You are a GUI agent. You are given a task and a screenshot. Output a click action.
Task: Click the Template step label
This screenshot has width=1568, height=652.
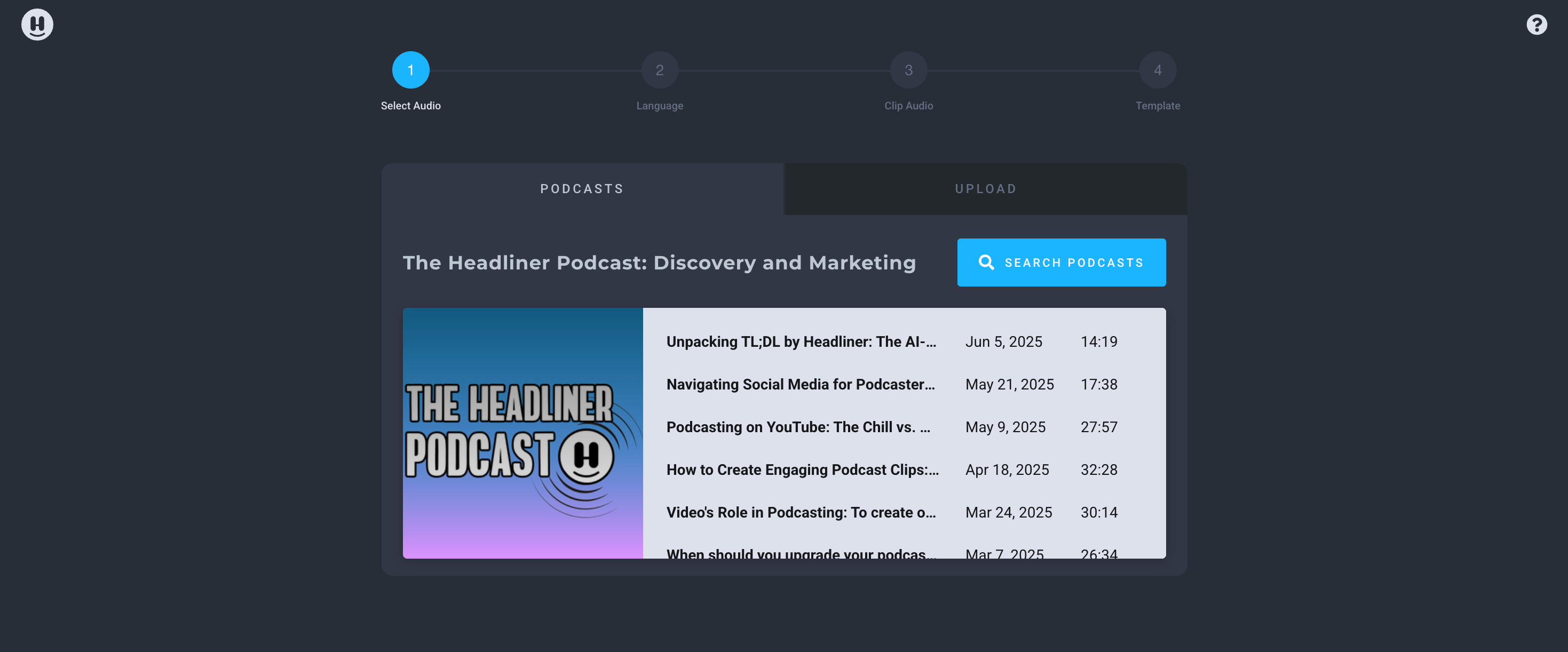coord(1158,105)
